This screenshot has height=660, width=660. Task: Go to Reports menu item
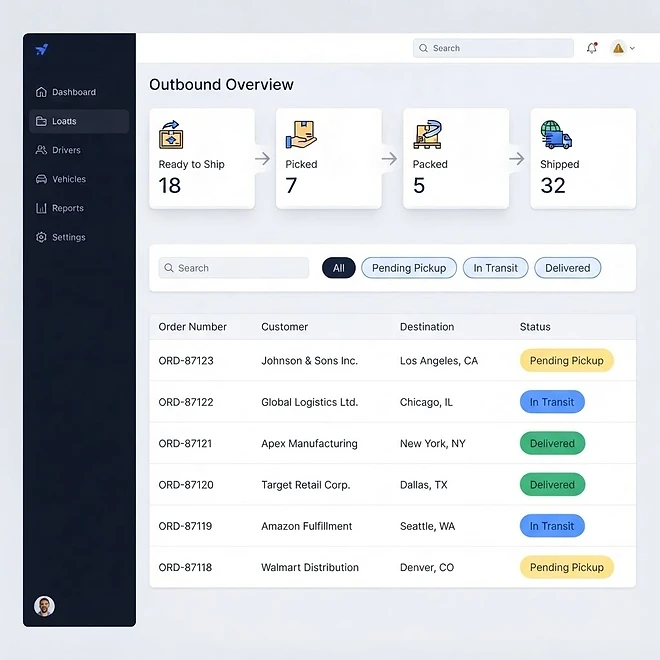(79, 208)
